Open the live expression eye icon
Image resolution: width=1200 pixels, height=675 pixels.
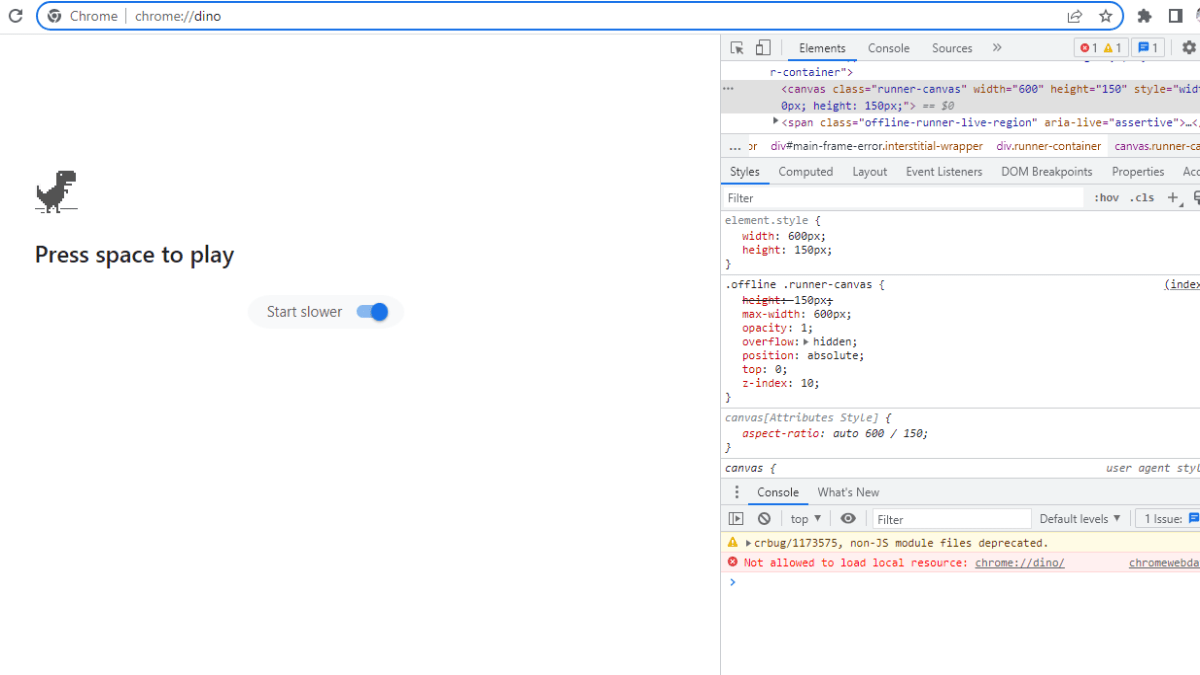848,519
